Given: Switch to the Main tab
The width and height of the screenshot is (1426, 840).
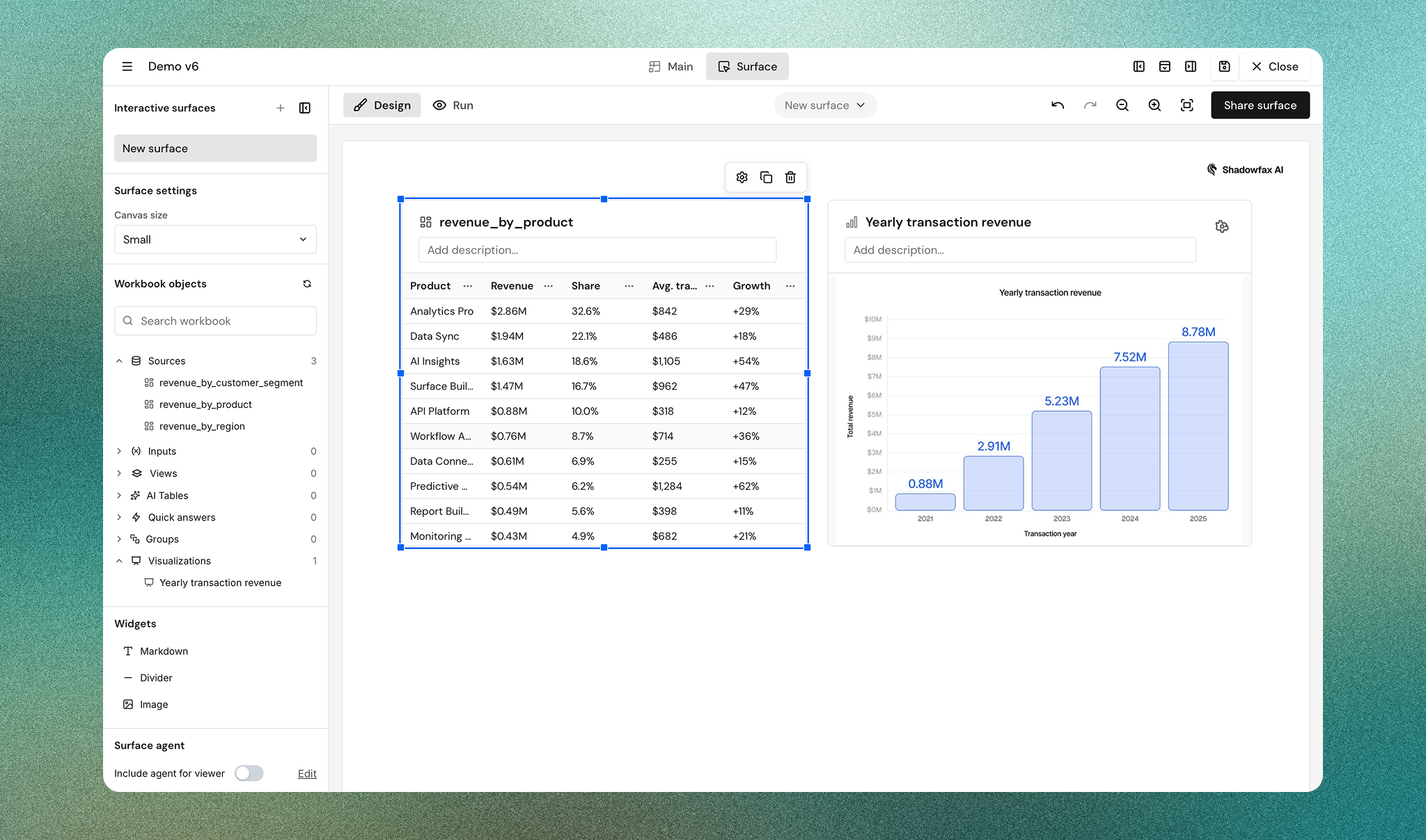Looking at the screenshot, I should pyautogui.click(x=671, y=67).
